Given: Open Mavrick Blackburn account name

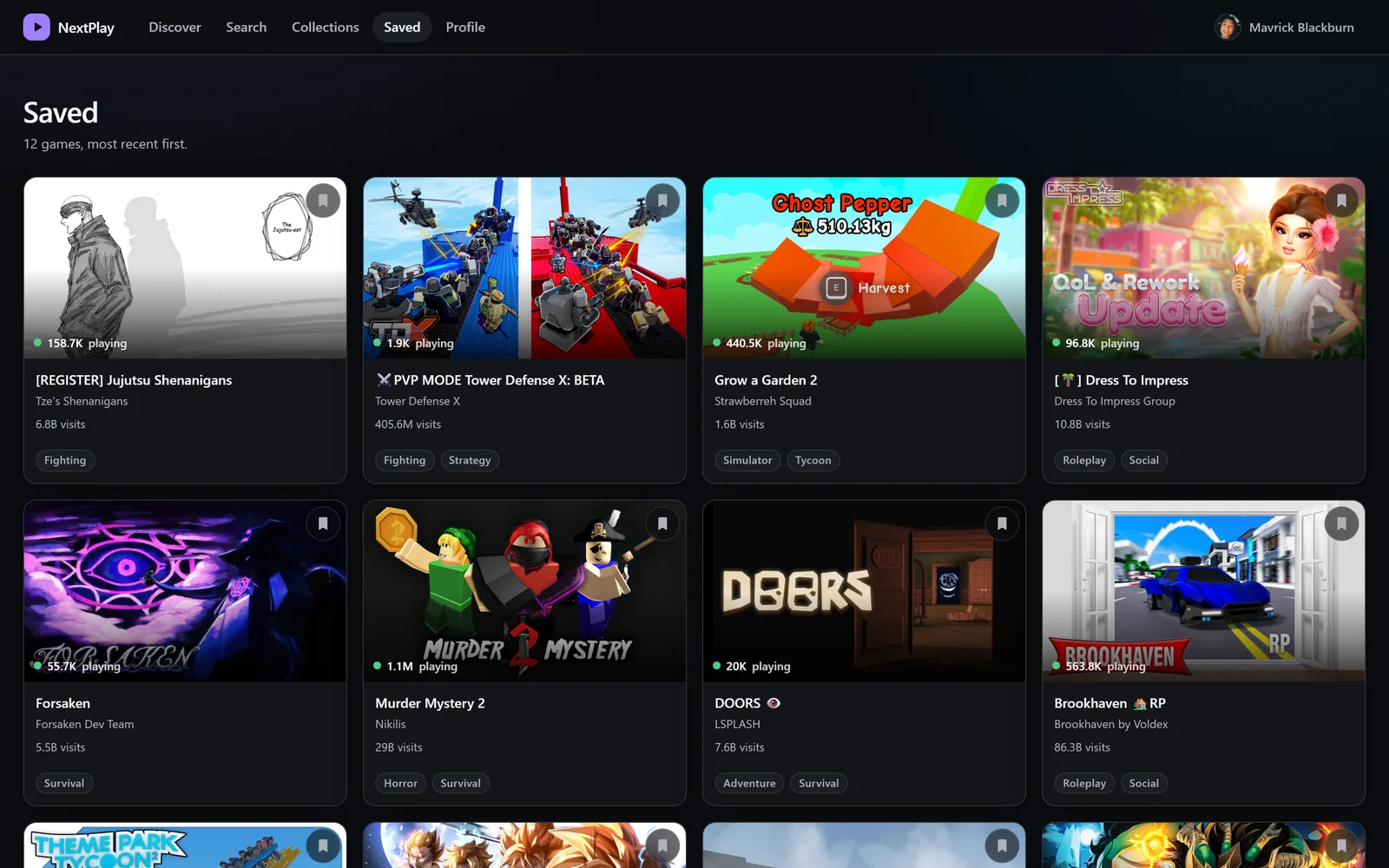Looking at the screenshot, I should point(1301,28).
